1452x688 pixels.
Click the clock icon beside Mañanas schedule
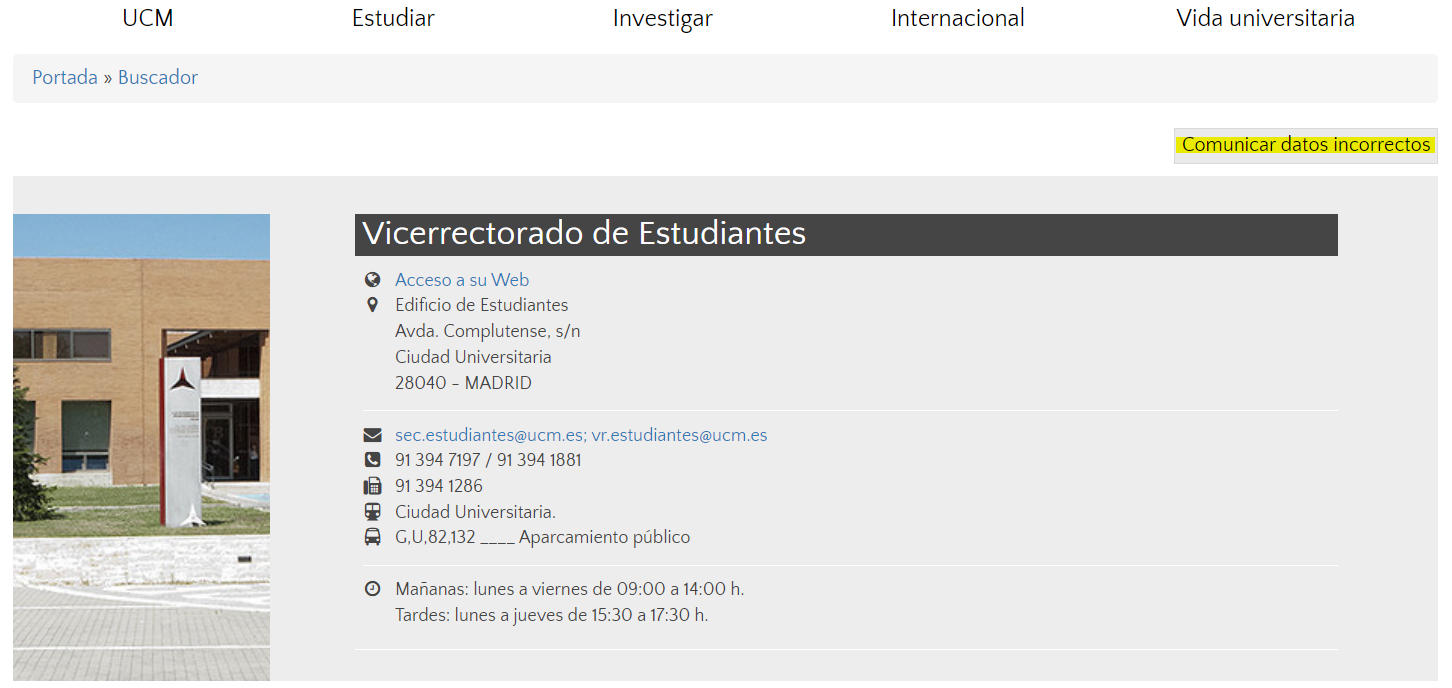click(373, 588)
